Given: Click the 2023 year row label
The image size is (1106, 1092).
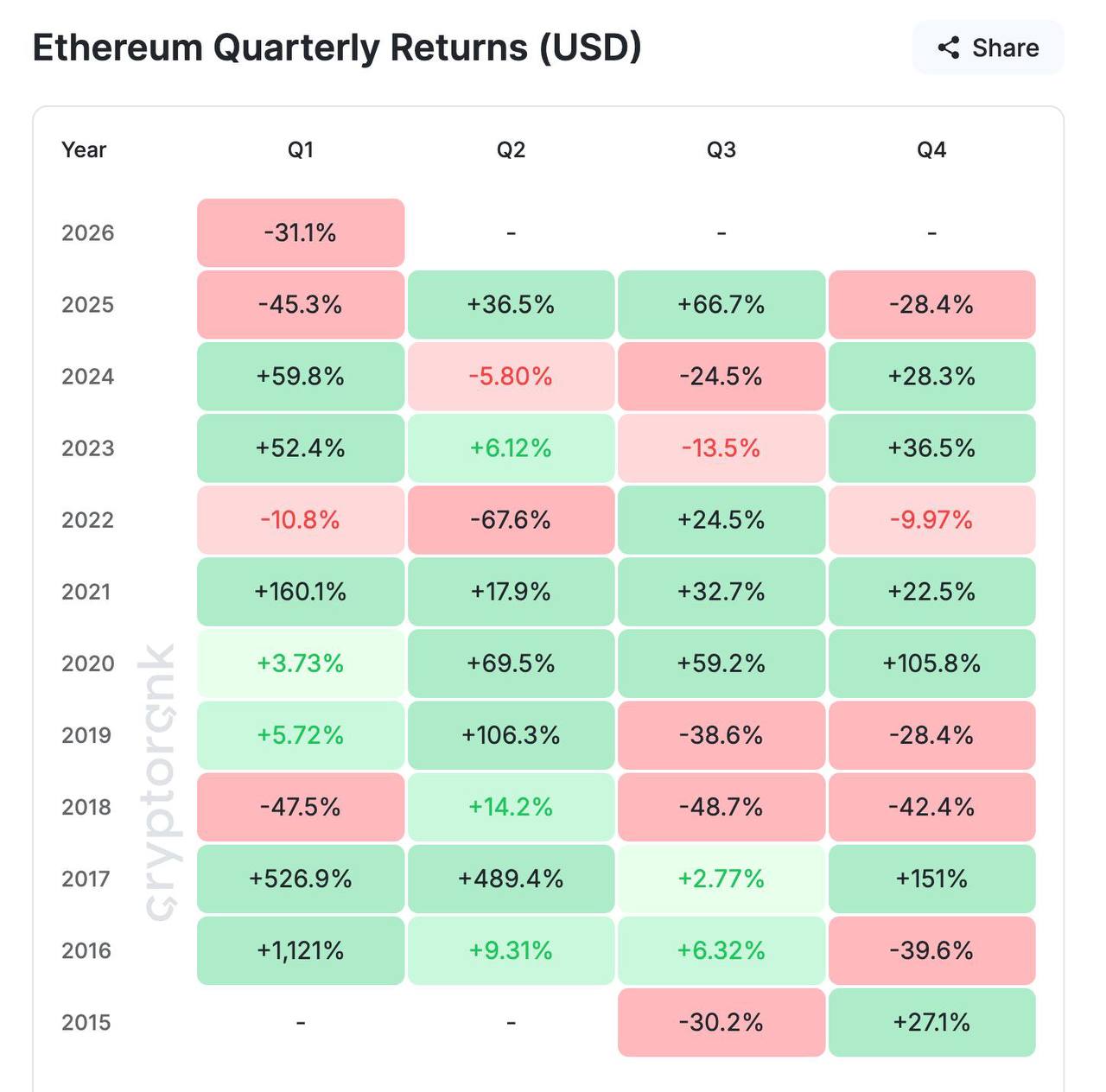Looking at the screenshot, I should point(87,448).
